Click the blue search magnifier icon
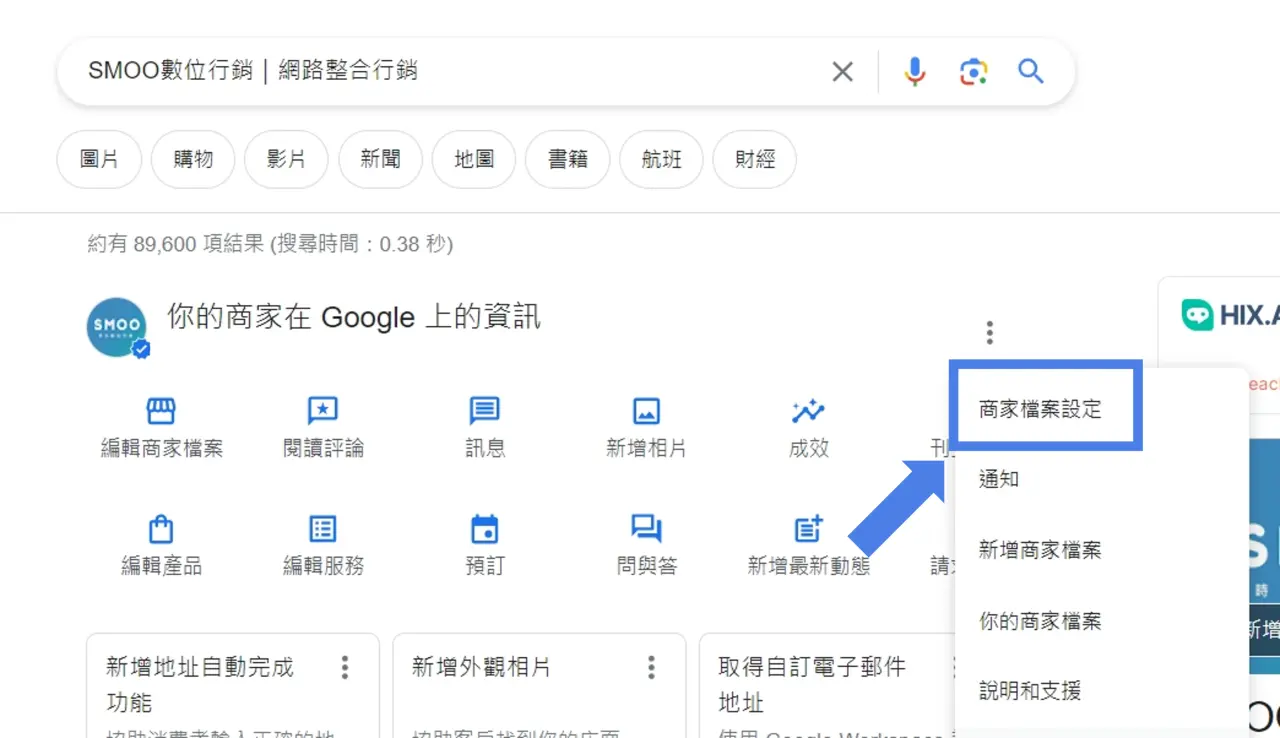The width and height of the screenshot is (1280, 738). click(x=1031, y=71)
